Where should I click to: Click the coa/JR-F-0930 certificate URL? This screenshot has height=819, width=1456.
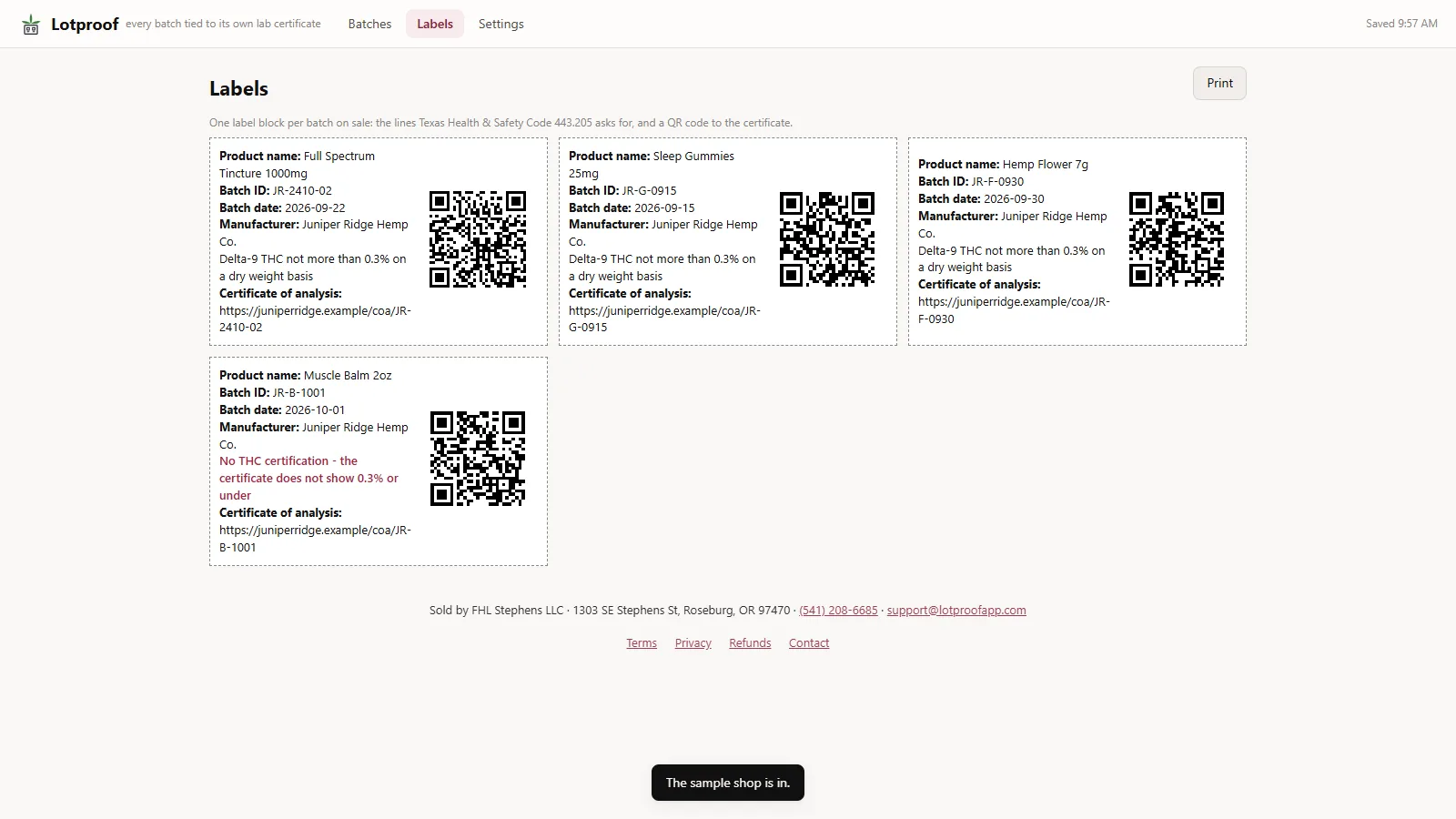point(1014,310)
